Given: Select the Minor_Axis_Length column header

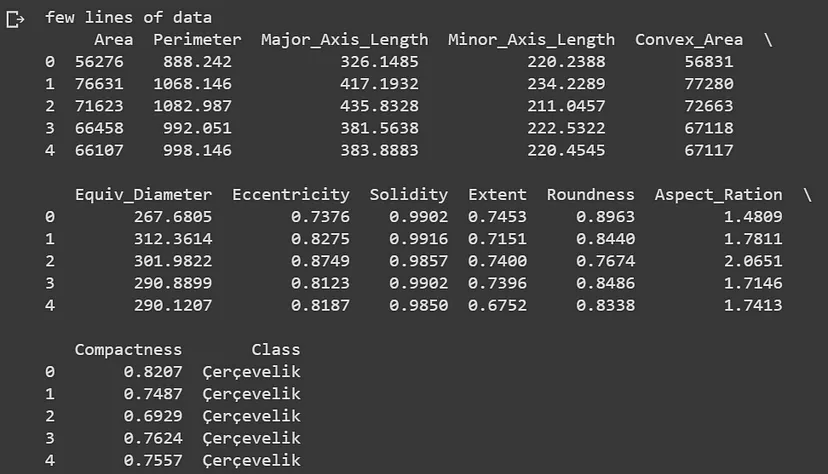Looking at the screenshot, I should click(531, 40).
